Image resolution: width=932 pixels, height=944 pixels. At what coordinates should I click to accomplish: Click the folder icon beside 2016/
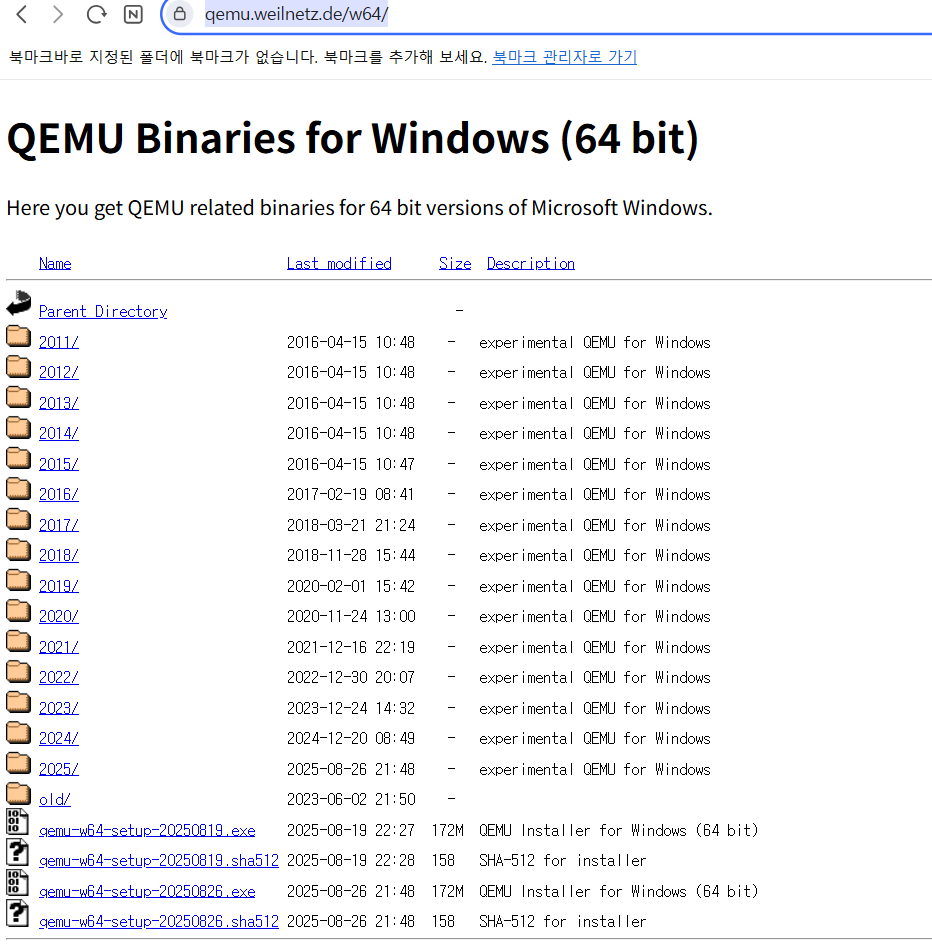click(19, 488)
